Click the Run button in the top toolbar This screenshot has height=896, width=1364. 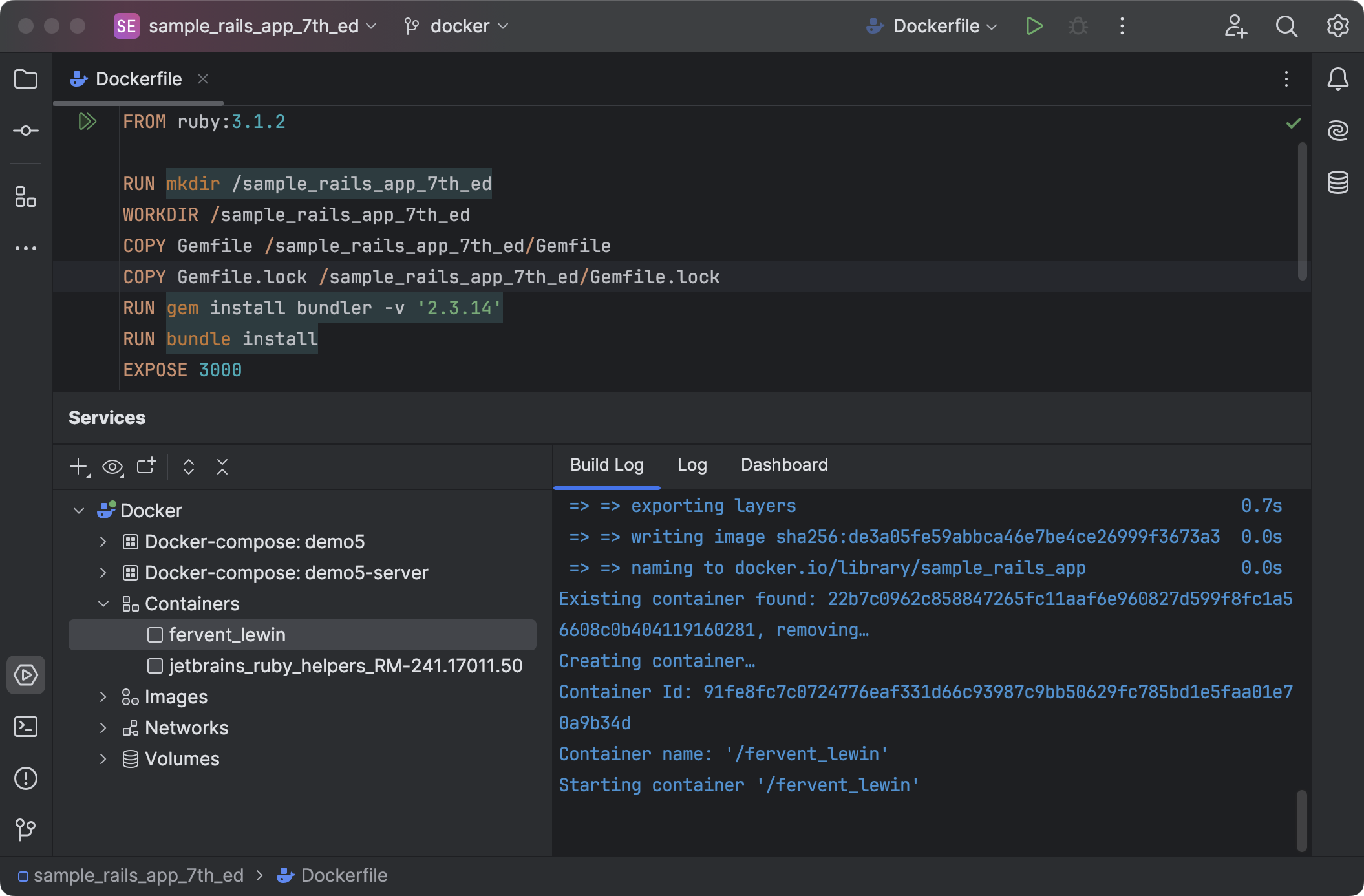[1034, 26]
